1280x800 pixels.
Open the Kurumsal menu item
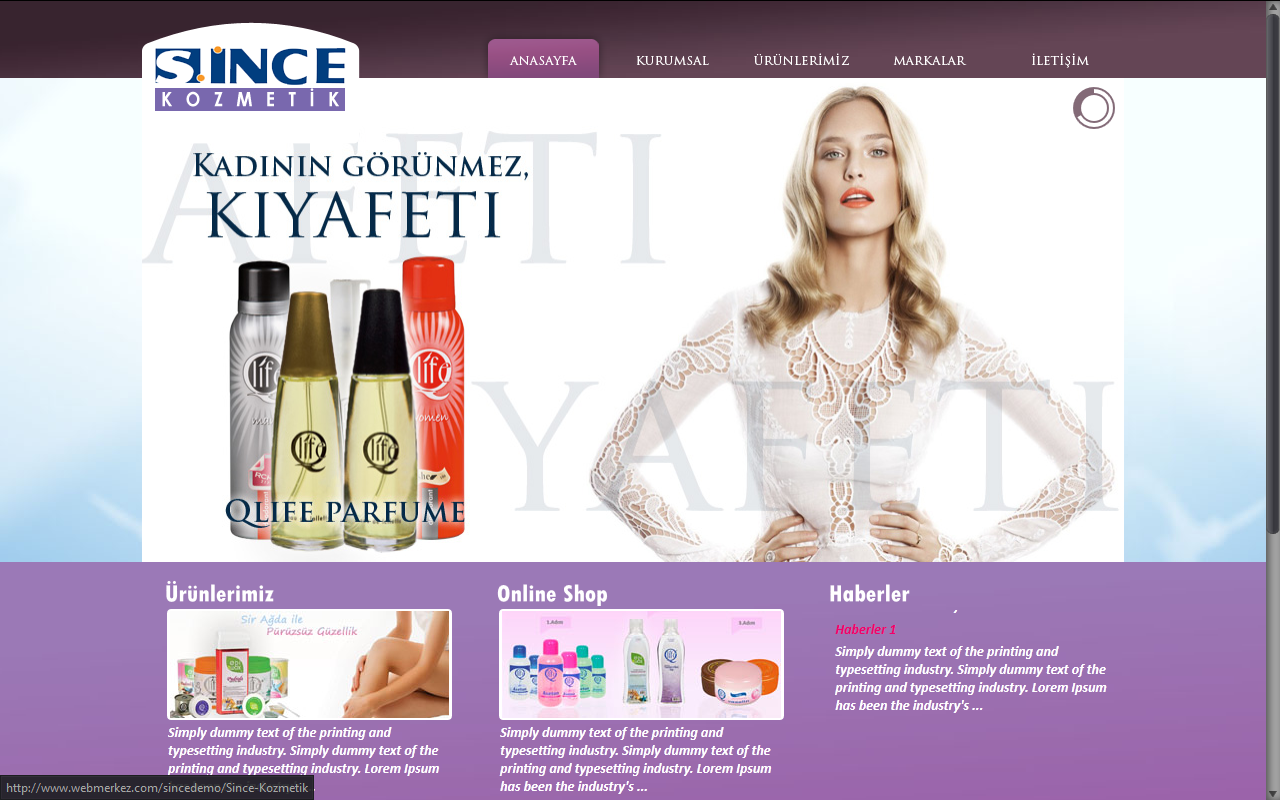tap(672, 61)
